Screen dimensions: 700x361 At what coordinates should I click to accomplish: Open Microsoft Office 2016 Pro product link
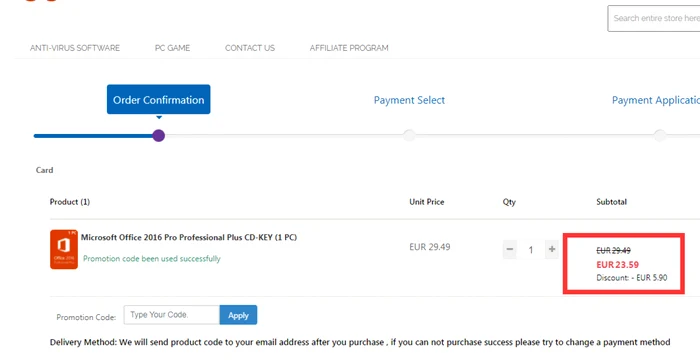(189, 237)
